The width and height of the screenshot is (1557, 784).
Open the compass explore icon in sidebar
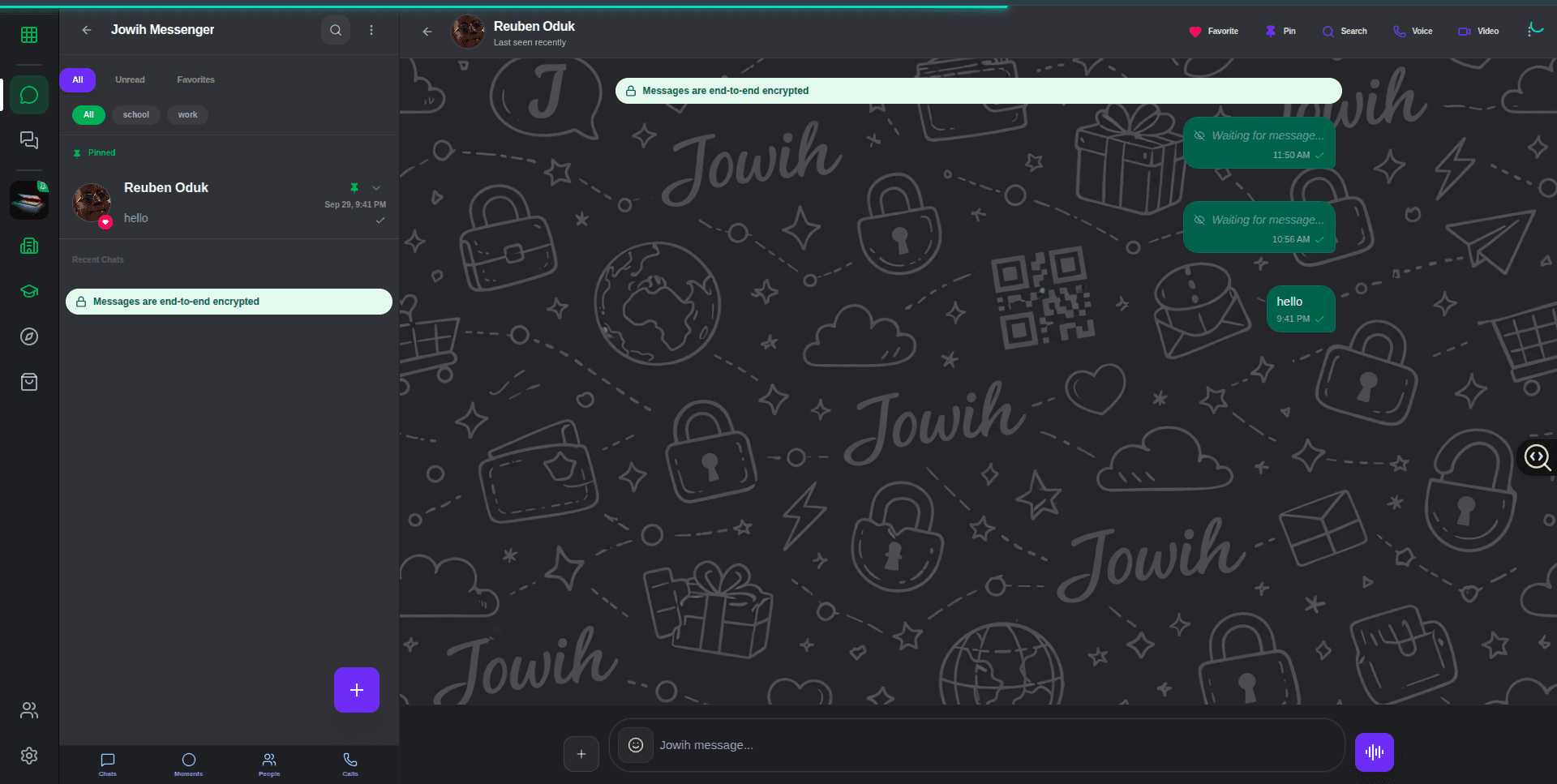click(29, 336)
